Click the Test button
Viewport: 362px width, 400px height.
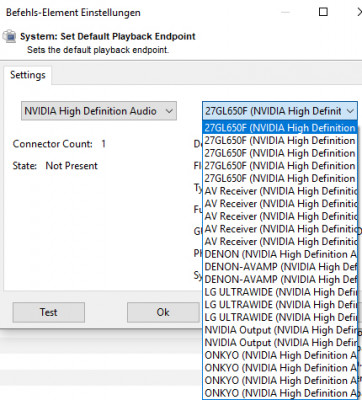pyautogui.click(x=49, y=312)
